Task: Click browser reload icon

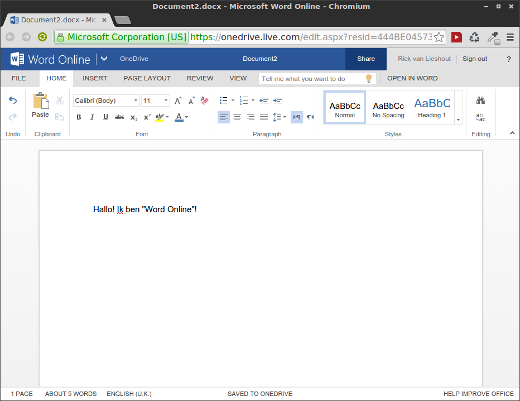Action: 42,37
